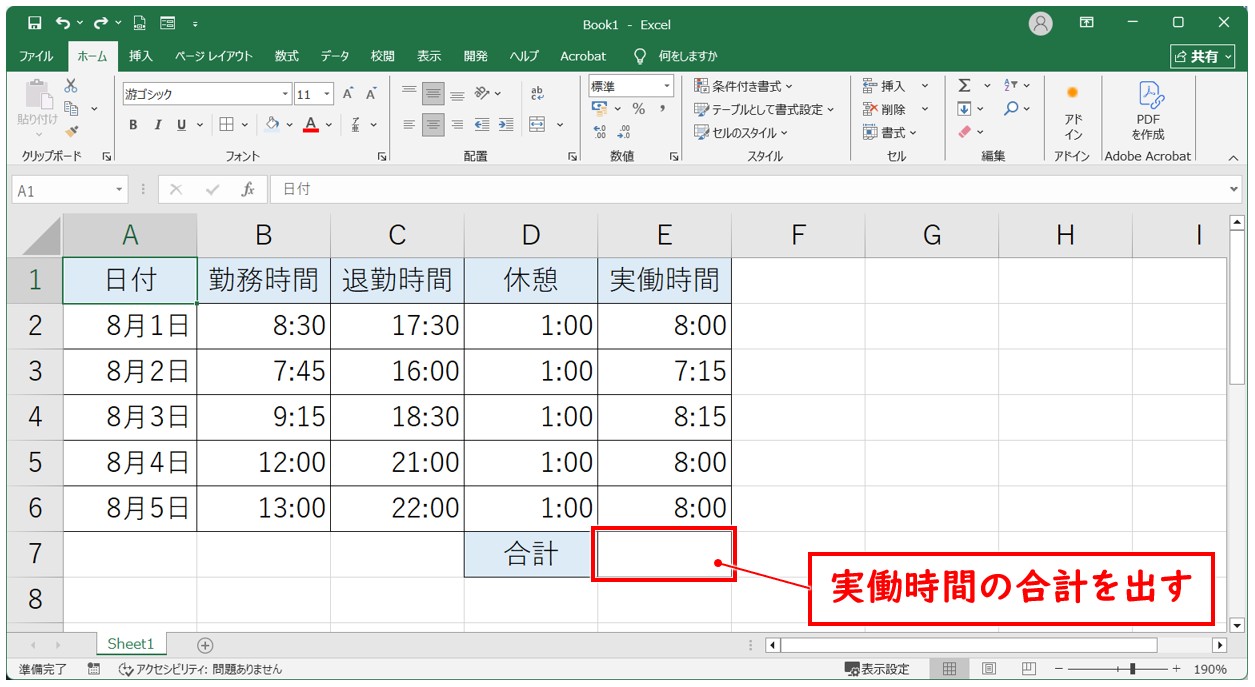Click the Cut scissors icon
The image size is (1255, 687).
[71, 87]
